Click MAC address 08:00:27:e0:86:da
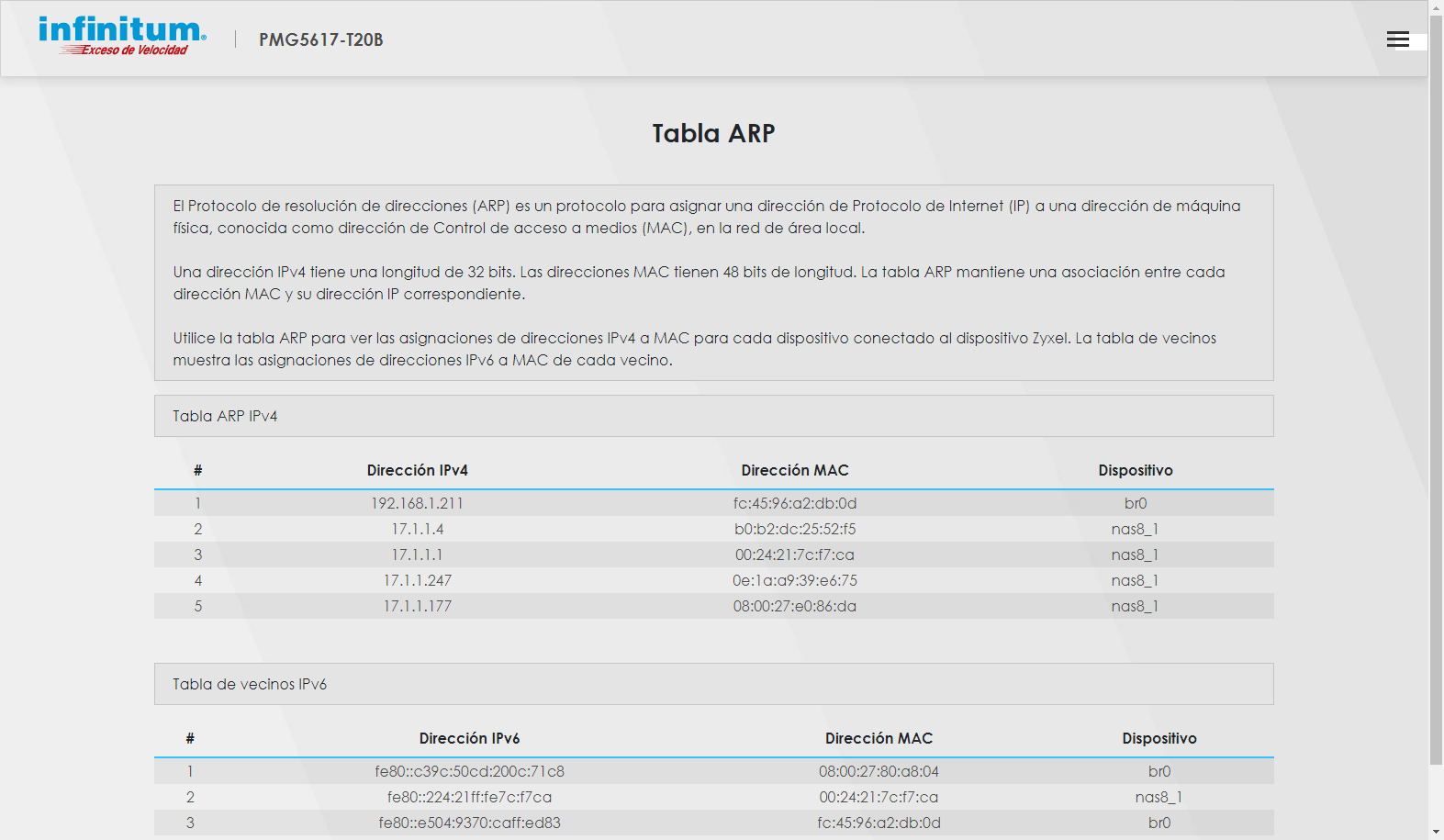Image resolution: width=1444 pixels, height=840 pixels. [794, 606]
